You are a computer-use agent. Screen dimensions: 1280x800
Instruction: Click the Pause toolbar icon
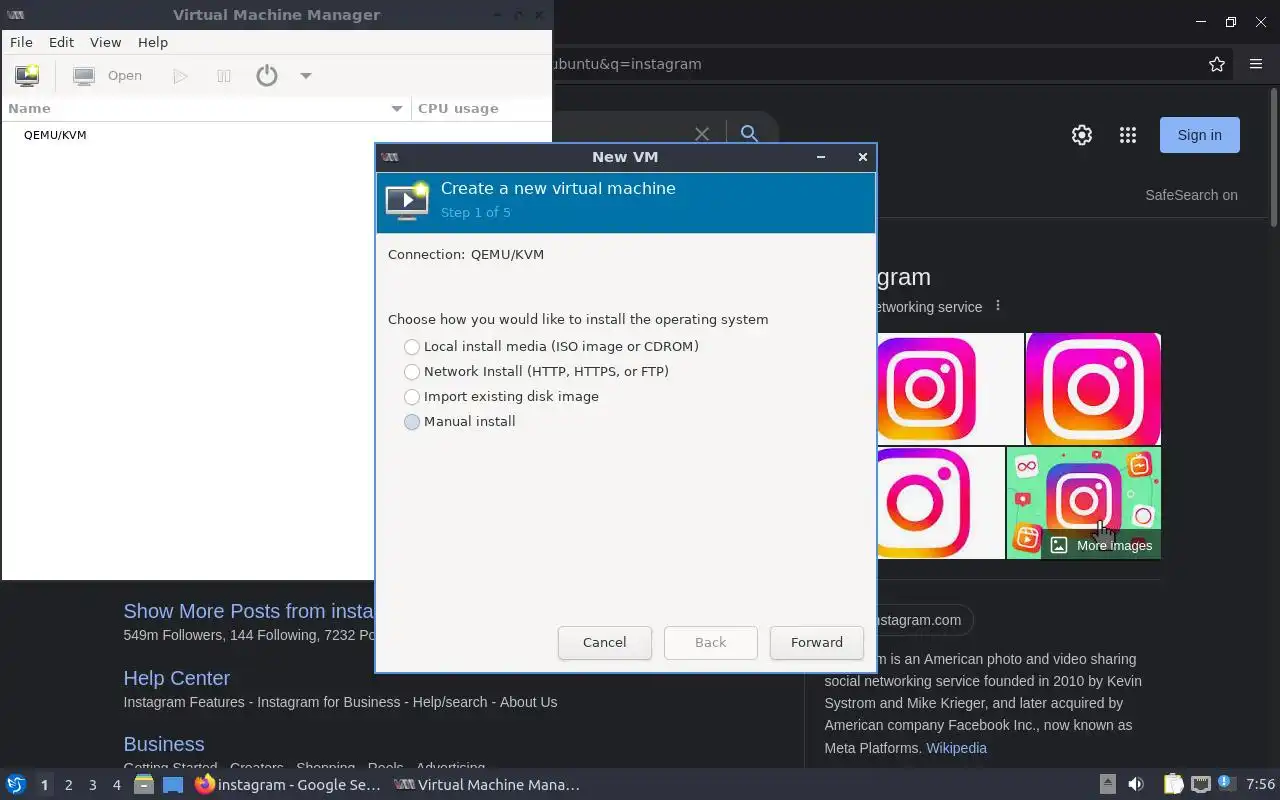point(224,75)
